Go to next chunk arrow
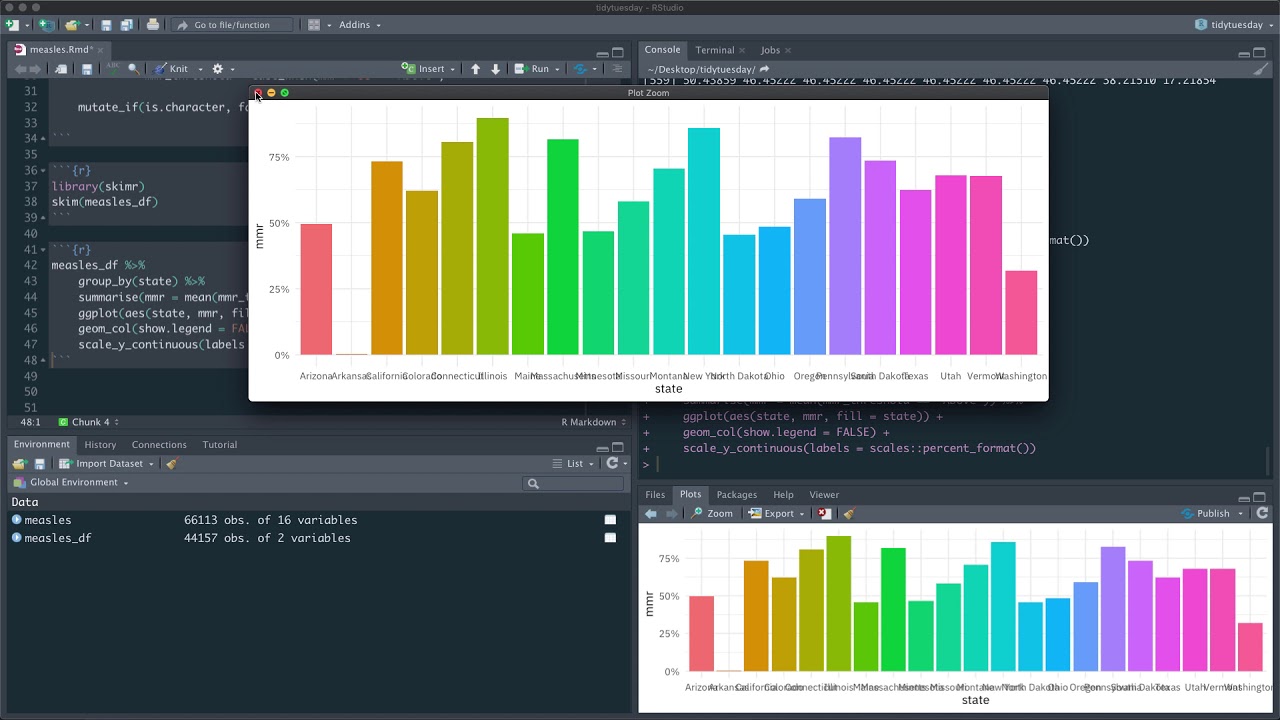Image resolution: width=1280 pixels, height=720 pixels. [495, 69]
